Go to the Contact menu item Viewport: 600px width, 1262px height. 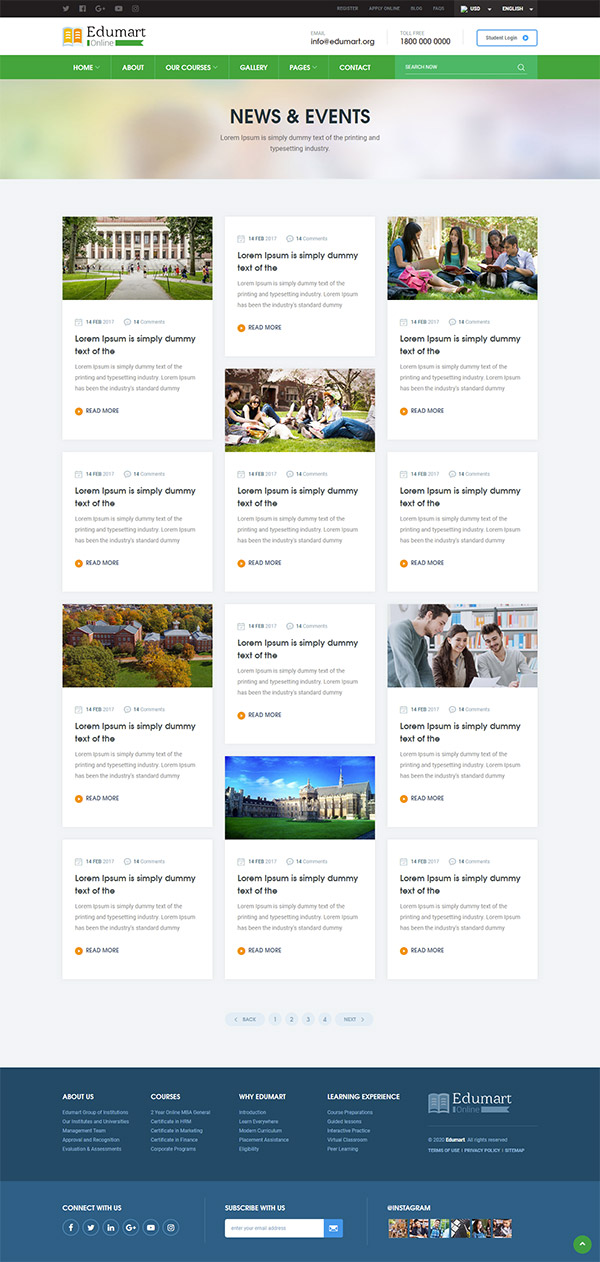355,68
